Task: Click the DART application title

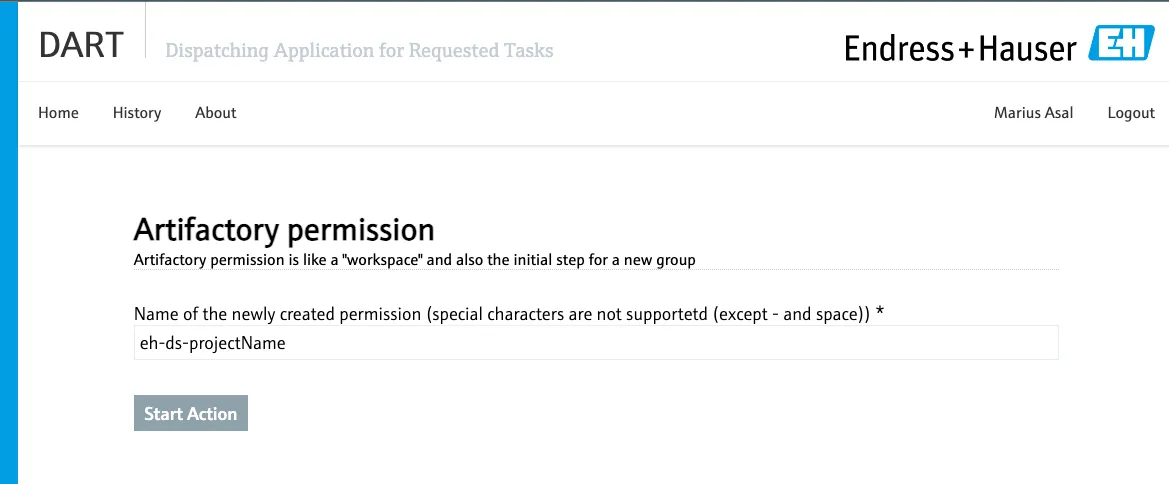Action: point(81,46)
